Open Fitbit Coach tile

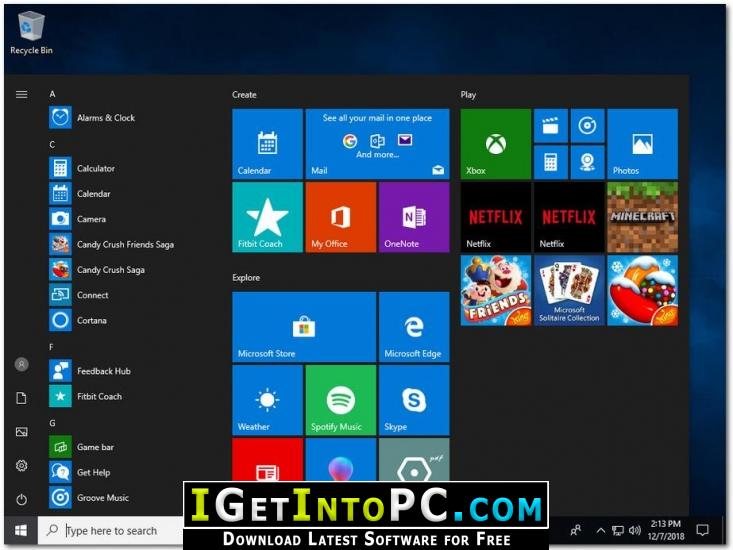pos(267,217)
